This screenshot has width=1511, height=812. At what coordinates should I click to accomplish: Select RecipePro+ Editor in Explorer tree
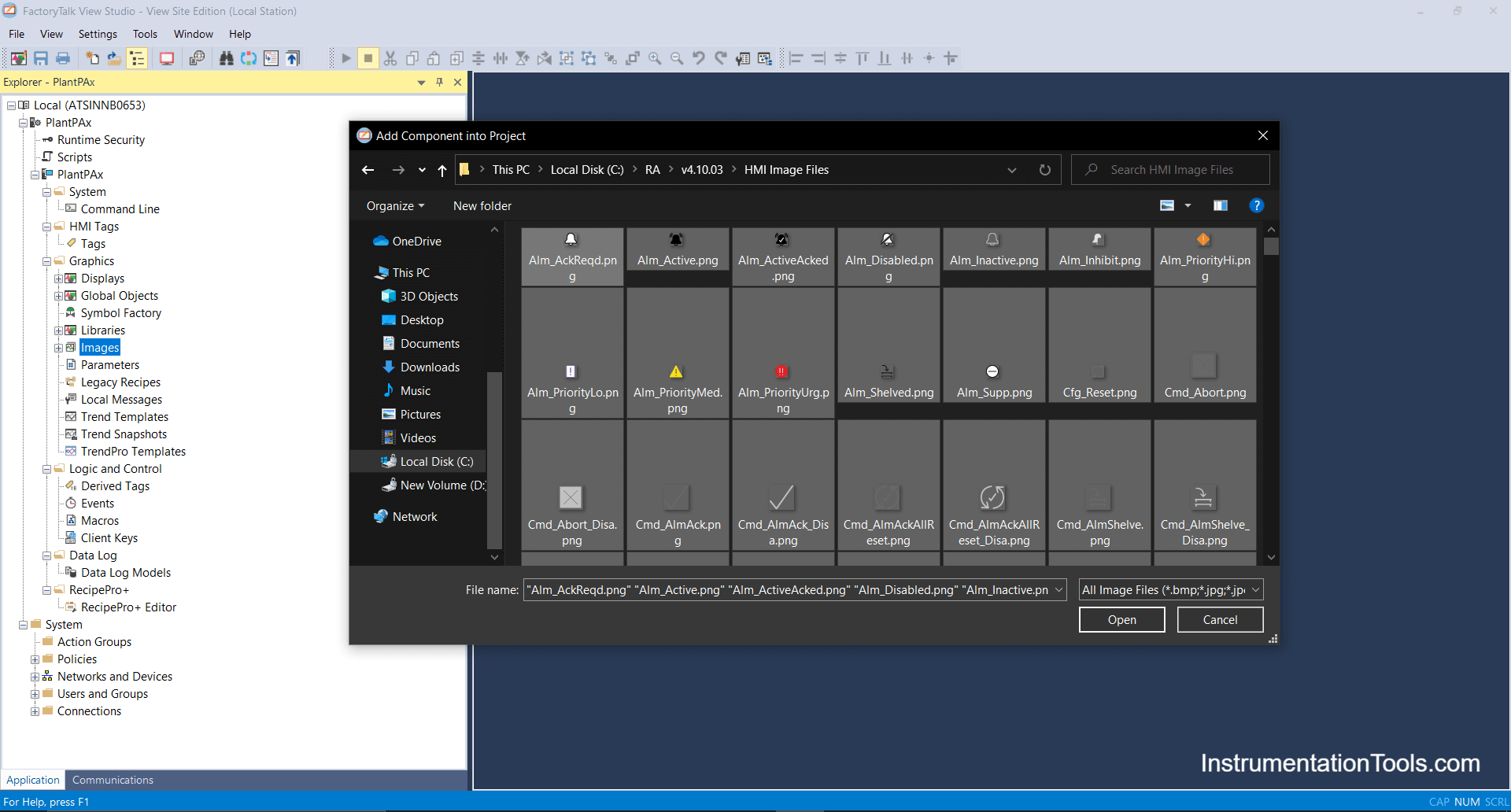(128, 607)
